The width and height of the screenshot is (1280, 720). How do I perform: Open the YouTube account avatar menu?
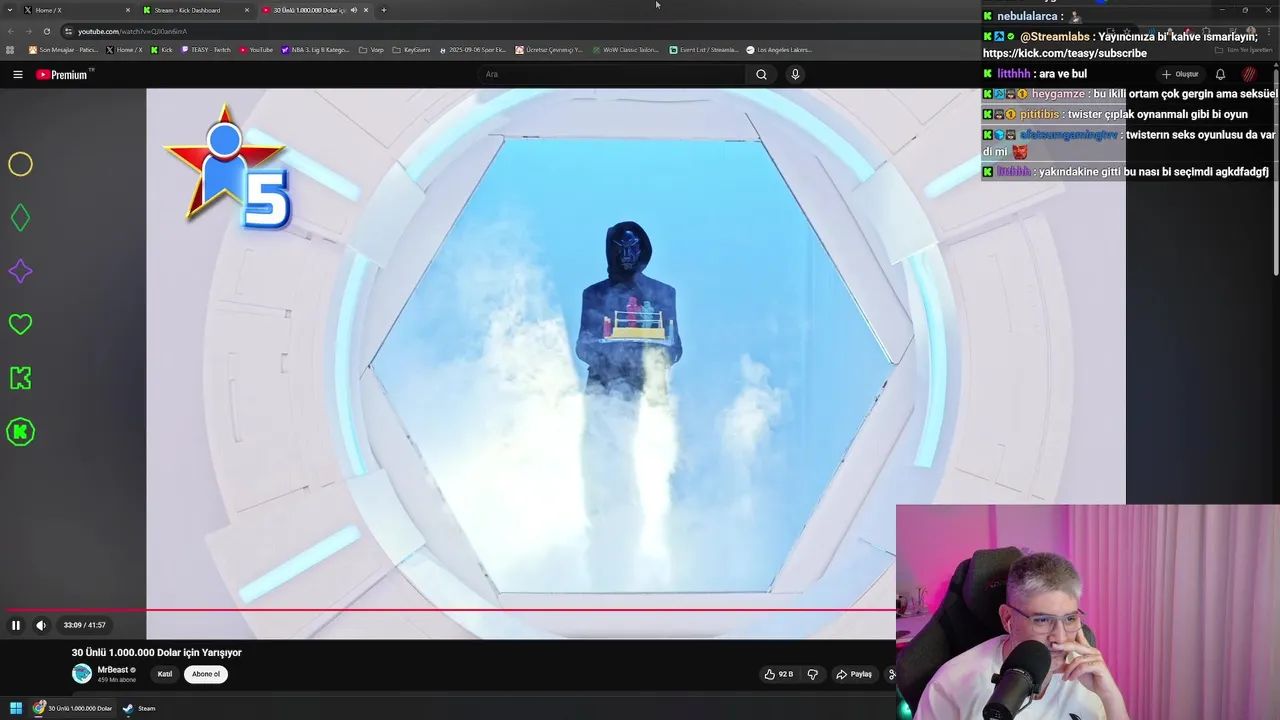click(1249, 74)
